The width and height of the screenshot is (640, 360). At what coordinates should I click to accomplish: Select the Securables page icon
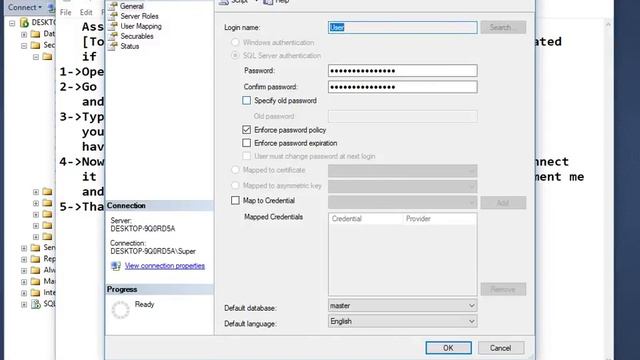(113, 36)
